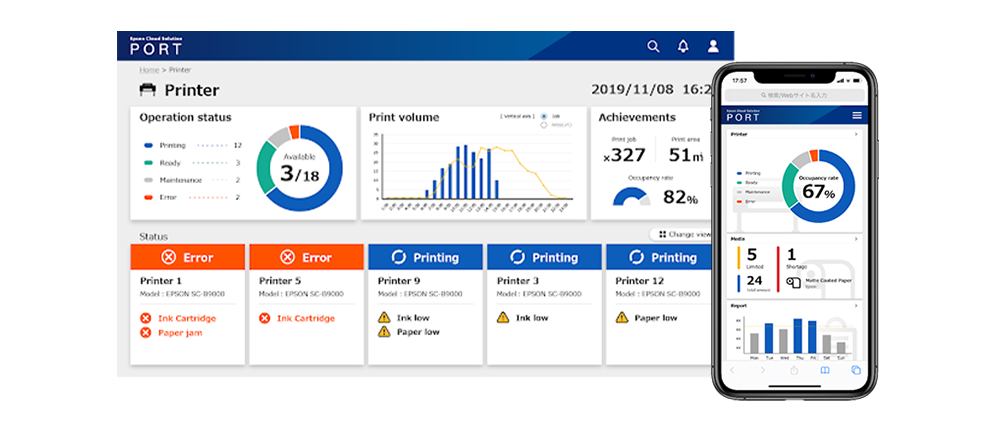Select the Job vertical axis radio button
This screenshot has height=422, width=1000.
543,117
